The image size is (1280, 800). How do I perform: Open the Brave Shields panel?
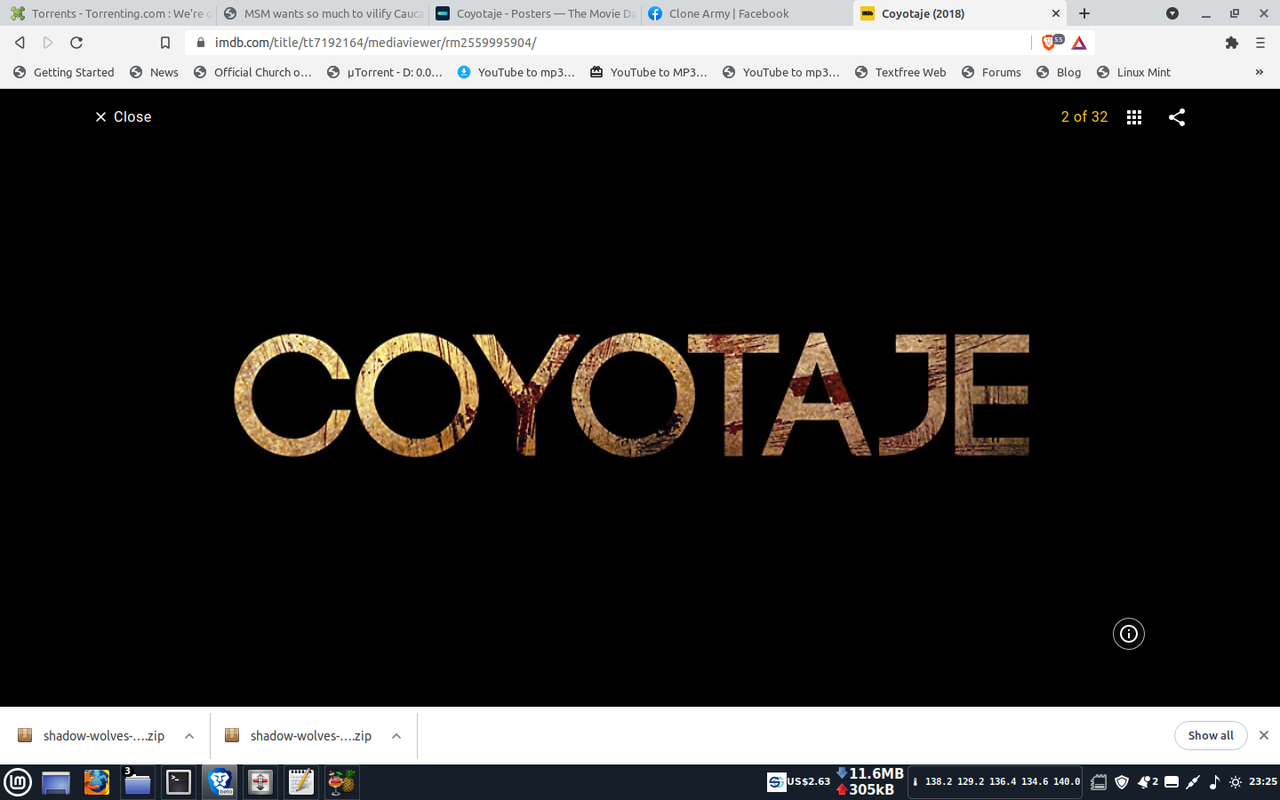pyautogui.click(x=1049, y=43)
